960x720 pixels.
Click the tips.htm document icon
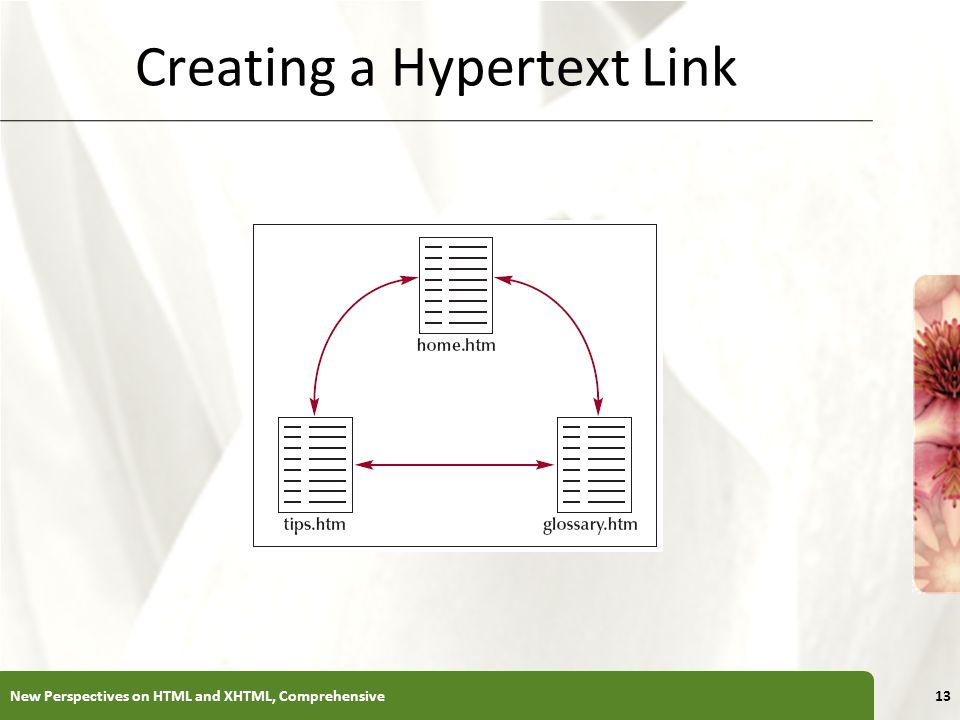315,465
